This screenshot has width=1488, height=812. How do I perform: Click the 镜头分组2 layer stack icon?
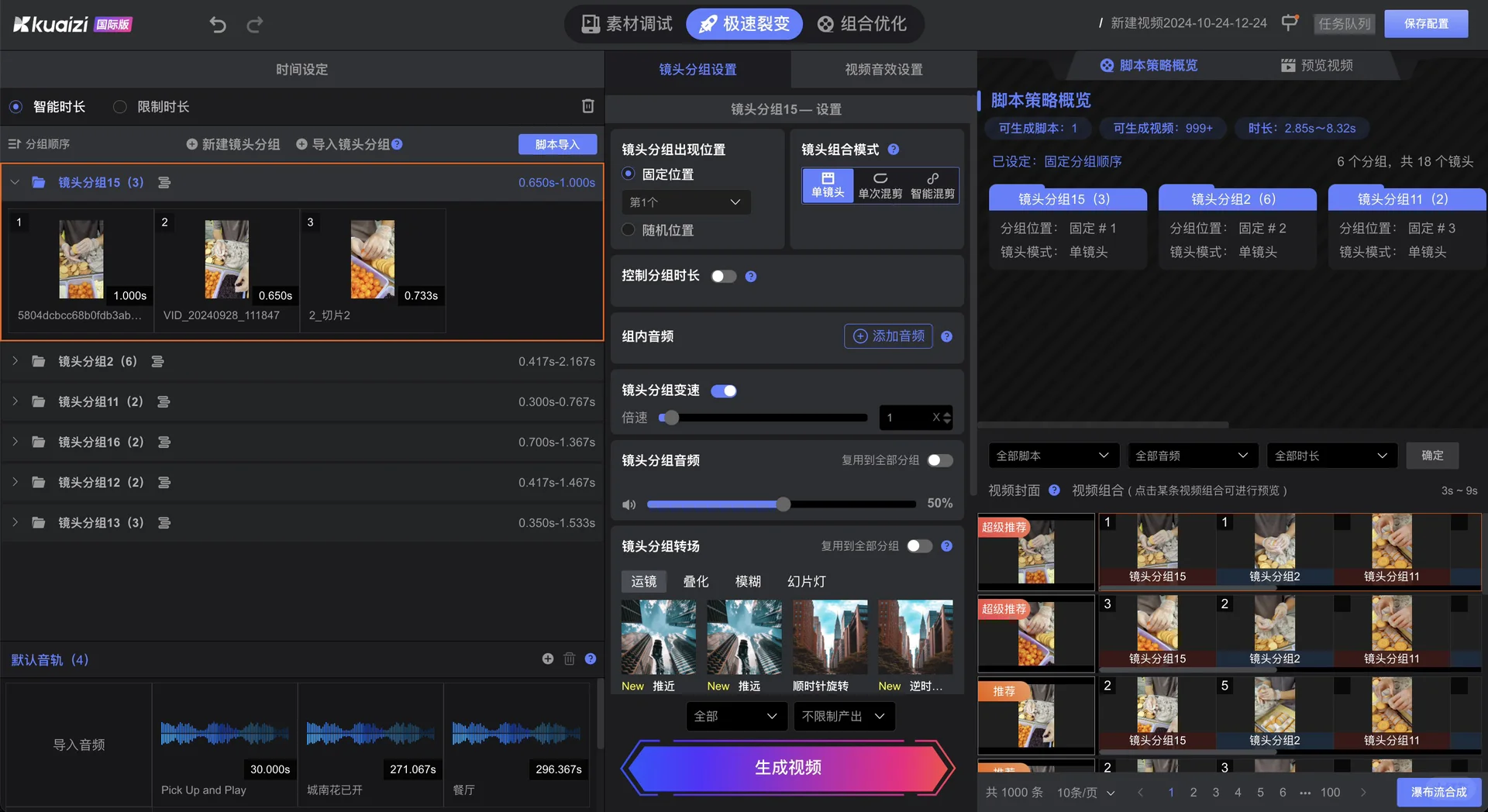[157, 362]
